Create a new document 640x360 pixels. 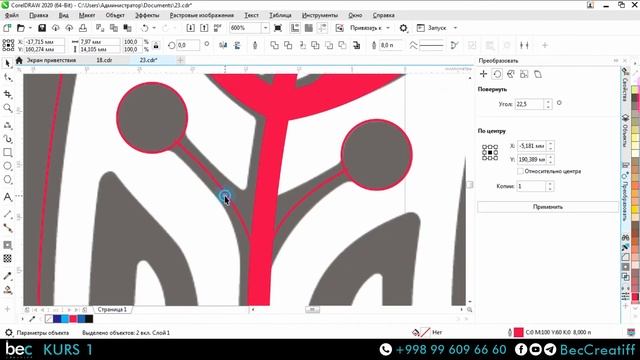point(7,28)
